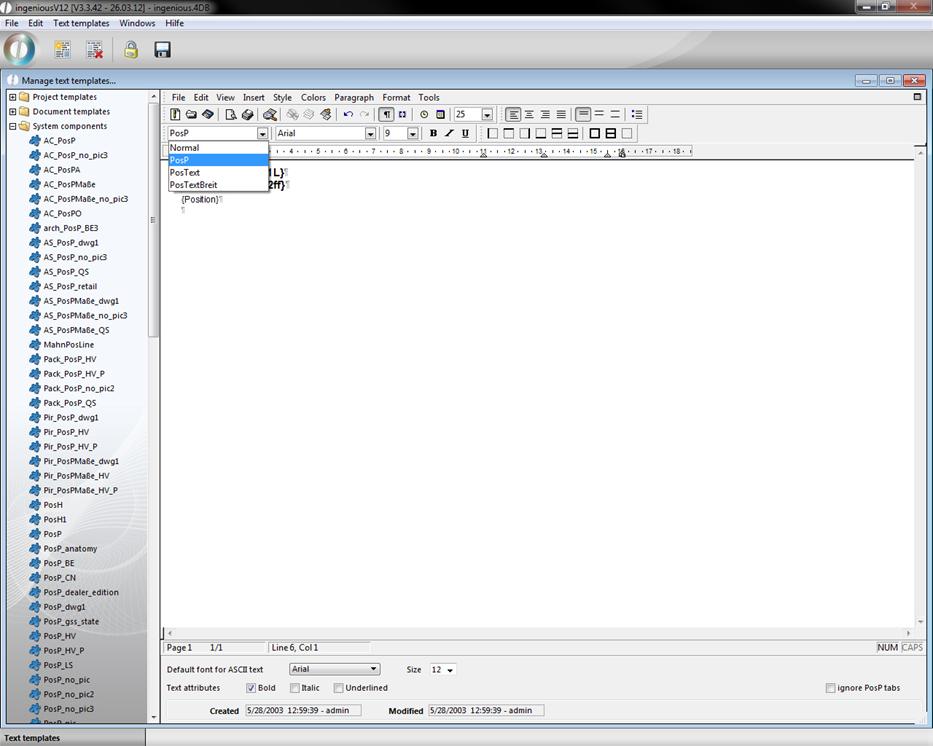Expand the Project templates tree node
933x746 pixels.
(x=13, y=97)
